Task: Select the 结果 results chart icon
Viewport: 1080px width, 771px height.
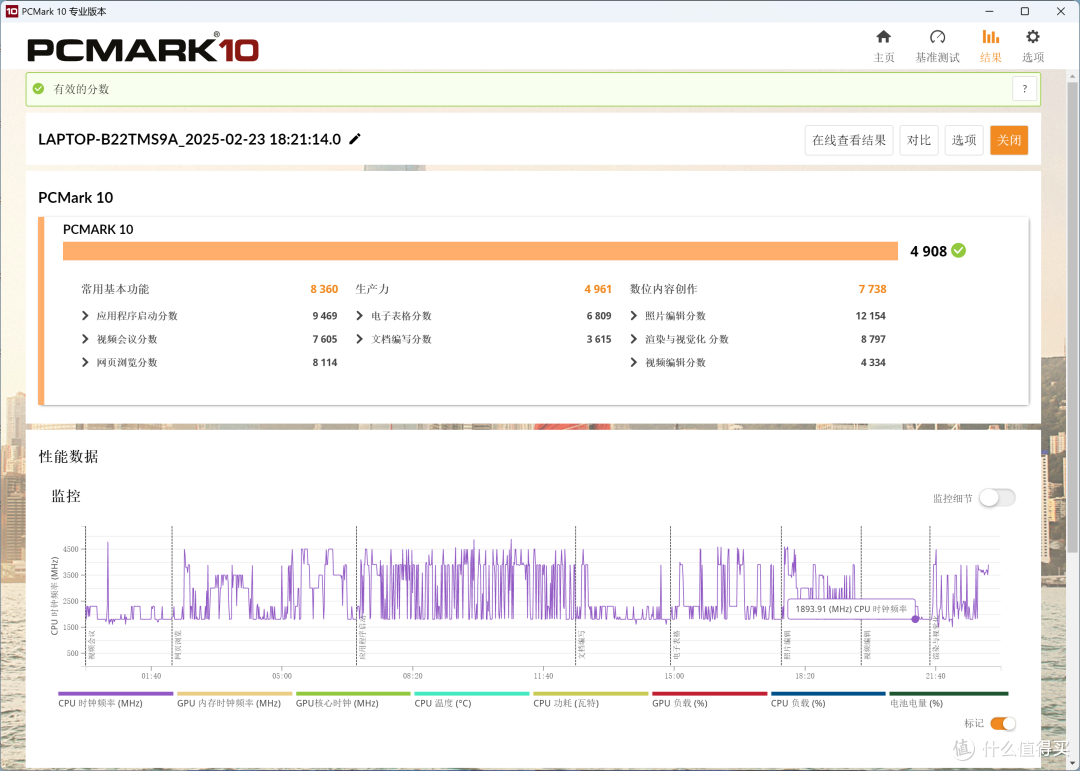Action: click(990, 37)
